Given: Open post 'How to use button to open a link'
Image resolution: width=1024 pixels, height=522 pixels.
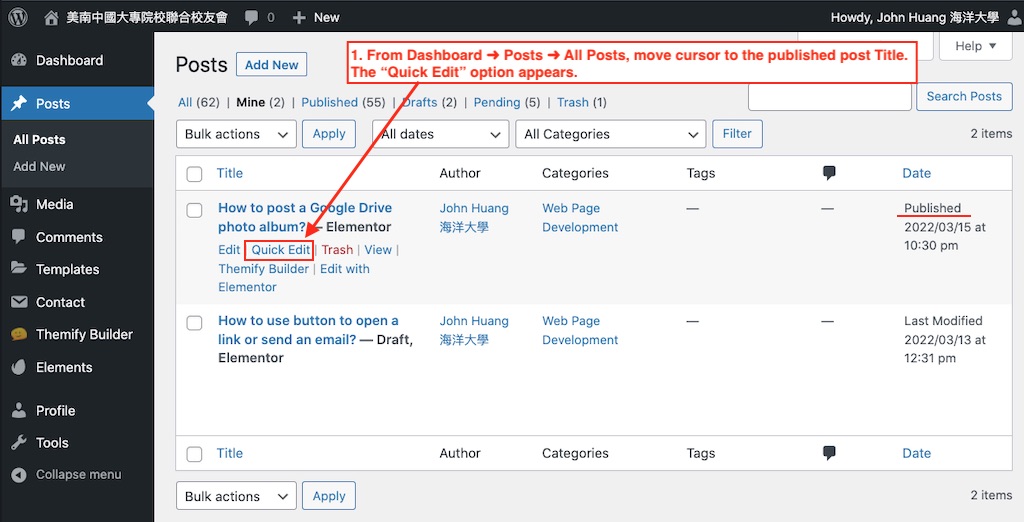Looking at the screenshot, I should pyautogui.click(x=308, y=330).
